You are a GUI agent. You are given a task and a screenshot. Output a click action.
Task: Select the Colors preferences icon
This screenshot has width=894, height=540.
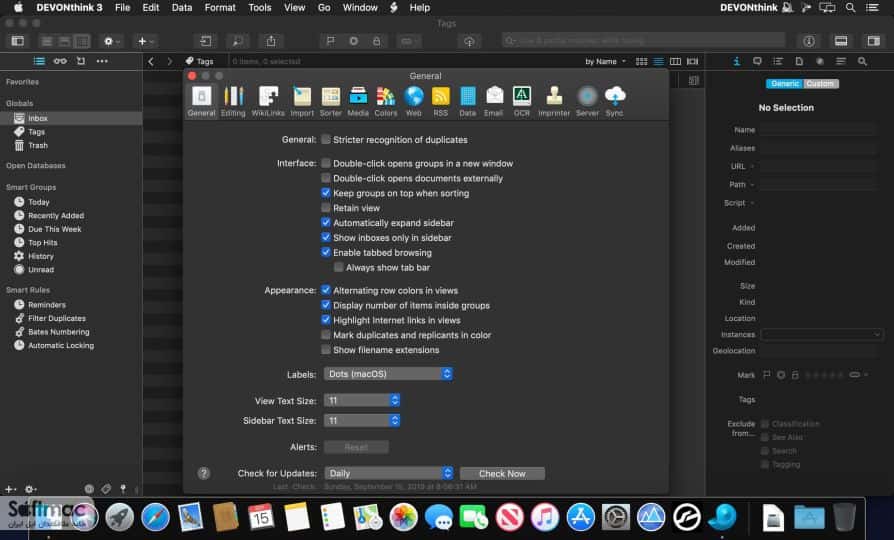coord(386,101)
